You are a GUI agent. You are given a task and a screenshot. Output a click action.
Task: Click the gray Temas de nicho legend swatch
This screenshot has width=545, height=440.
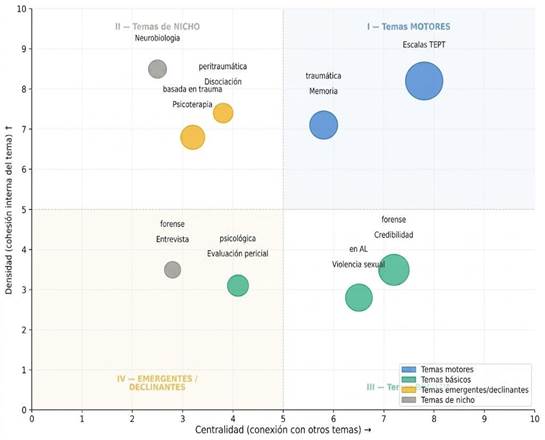pyautogui.click(x=408, y=400)
